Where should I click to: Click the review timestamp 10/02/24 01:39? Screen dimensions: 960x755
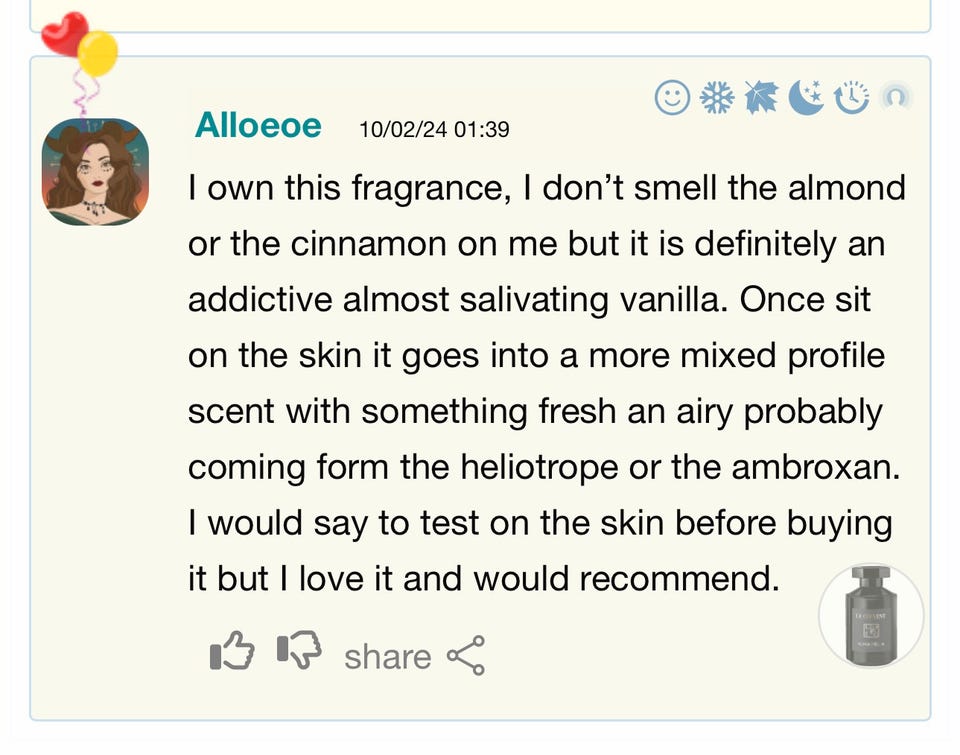pyautogui.click(x=434, y=130)
